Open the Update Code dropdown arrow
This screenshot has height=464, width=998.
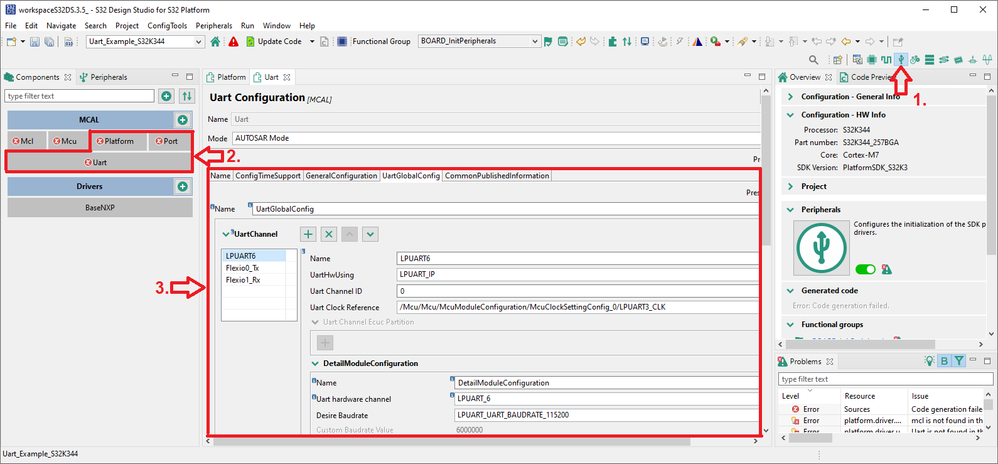point(312,41)
